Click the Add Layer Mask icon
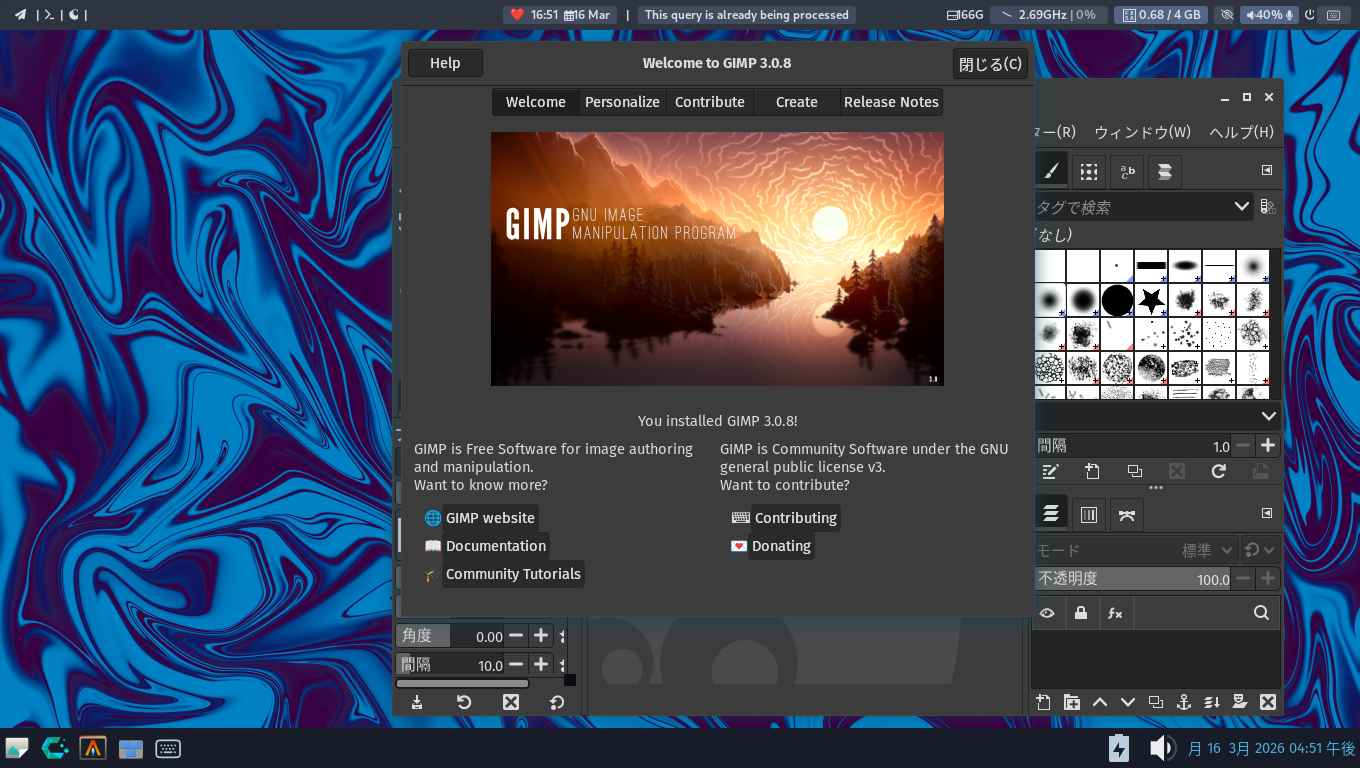Image resolution: width=1360 pixels, height=768 pixels. (1240, 702)
